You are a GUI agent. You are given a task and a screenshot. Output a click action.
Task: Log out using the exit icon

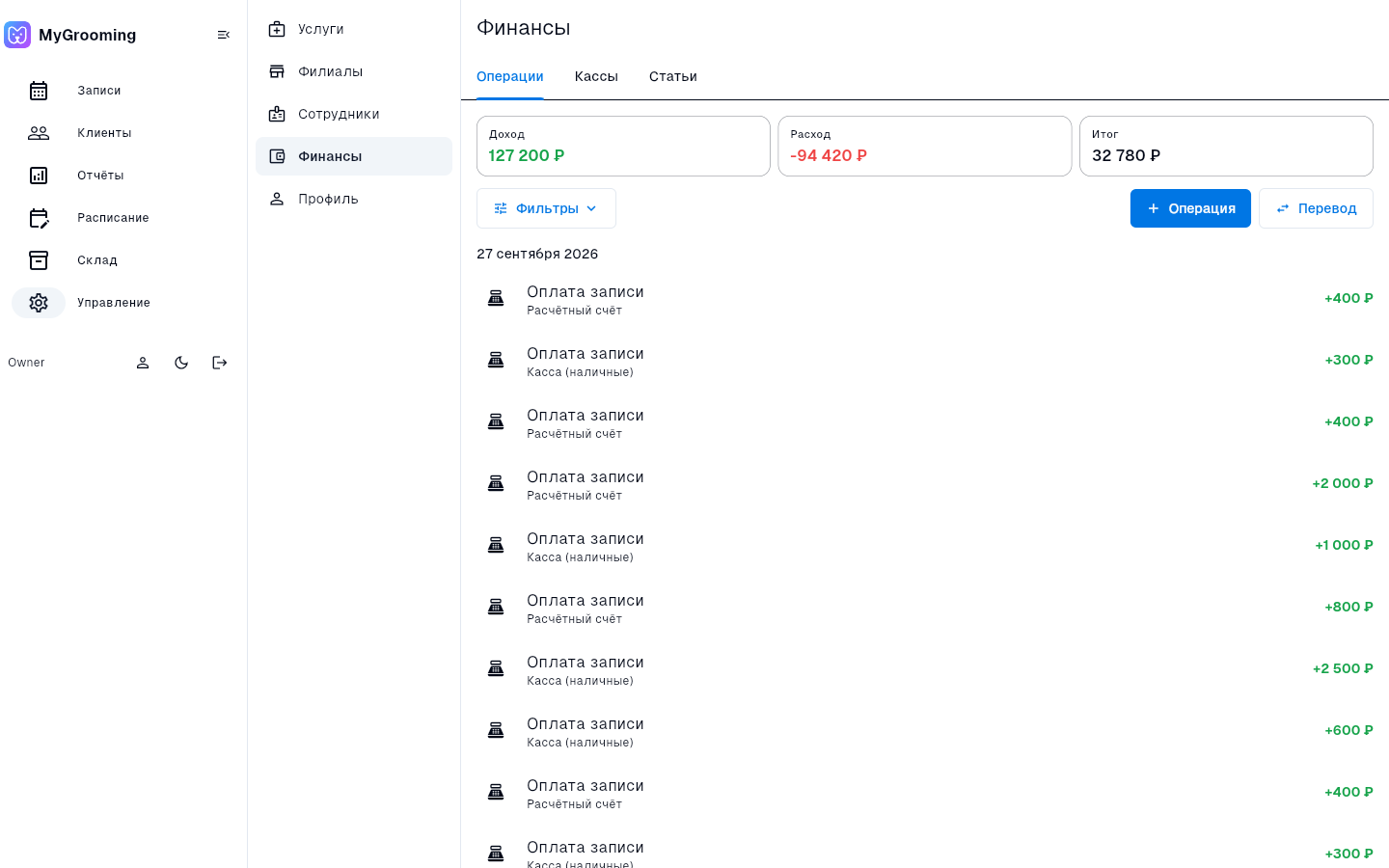[220, 363]
